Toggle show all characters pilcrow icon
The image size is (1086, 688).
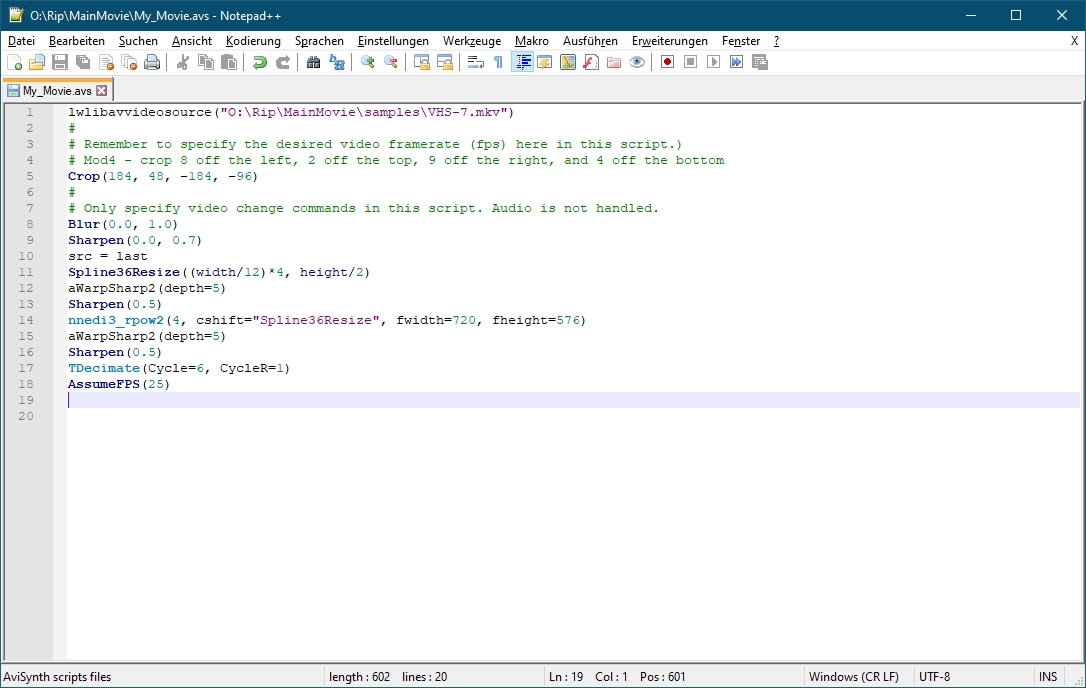498,62
